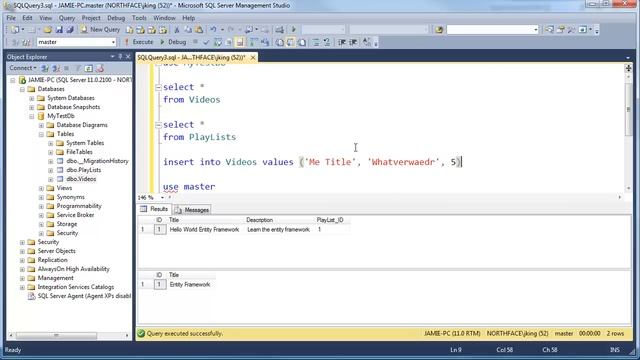
Task: Click the PlayList_ID column header
Action: (330, 220)
